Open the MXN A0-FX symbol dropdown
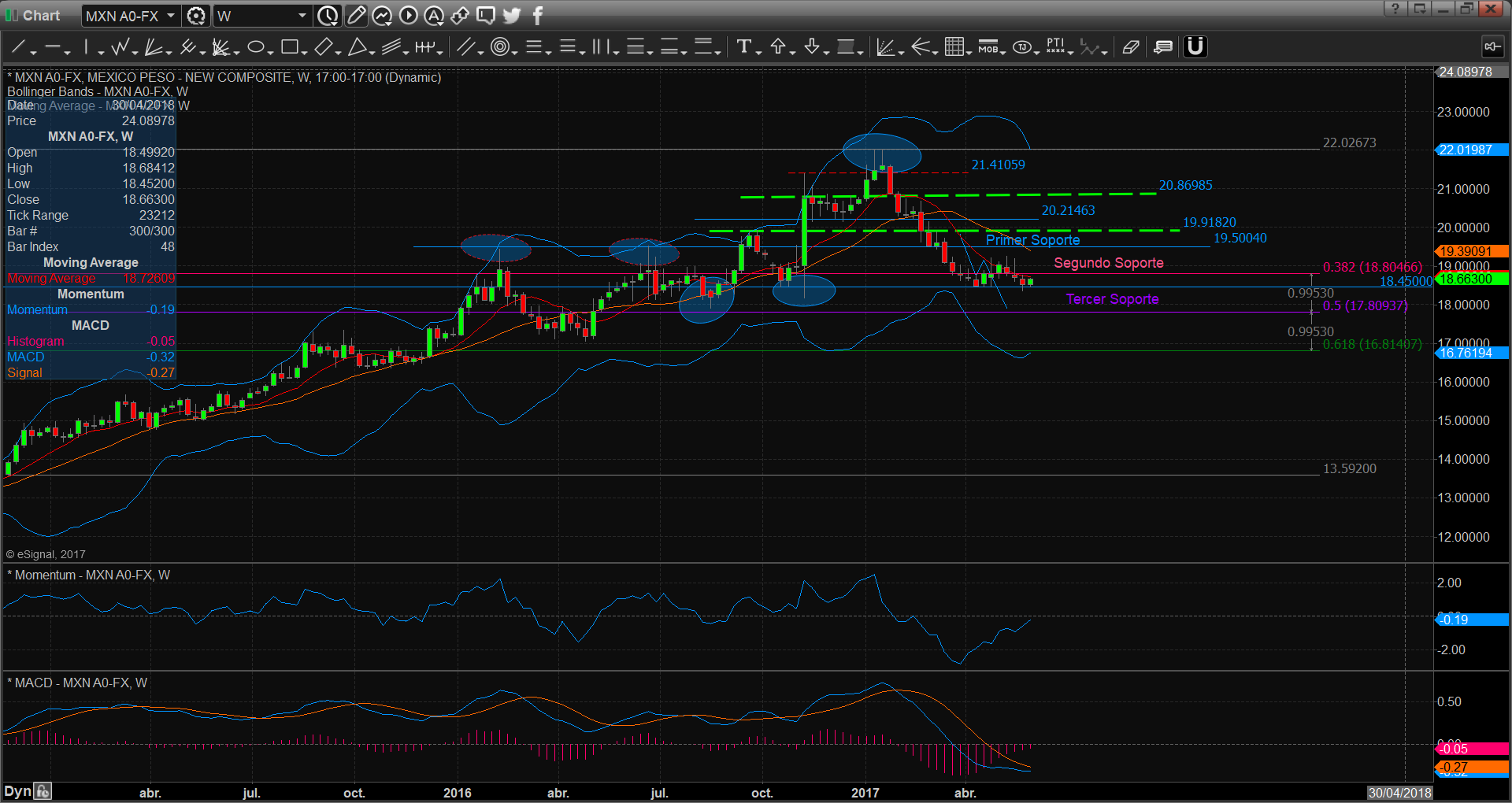This screenshot has width=1512, height=803. (170, 16)
